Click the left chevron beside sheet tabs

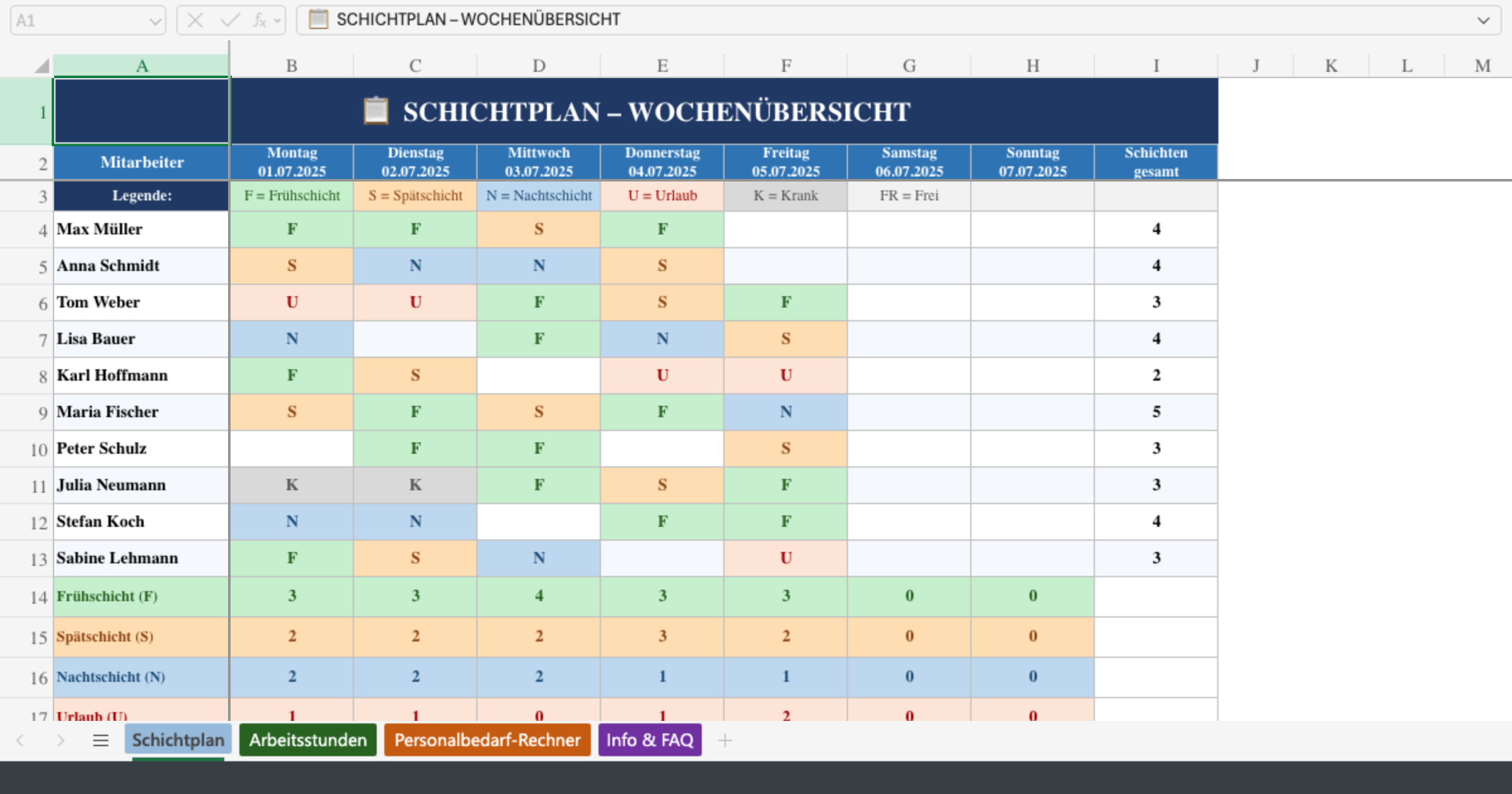pos(19,740)
